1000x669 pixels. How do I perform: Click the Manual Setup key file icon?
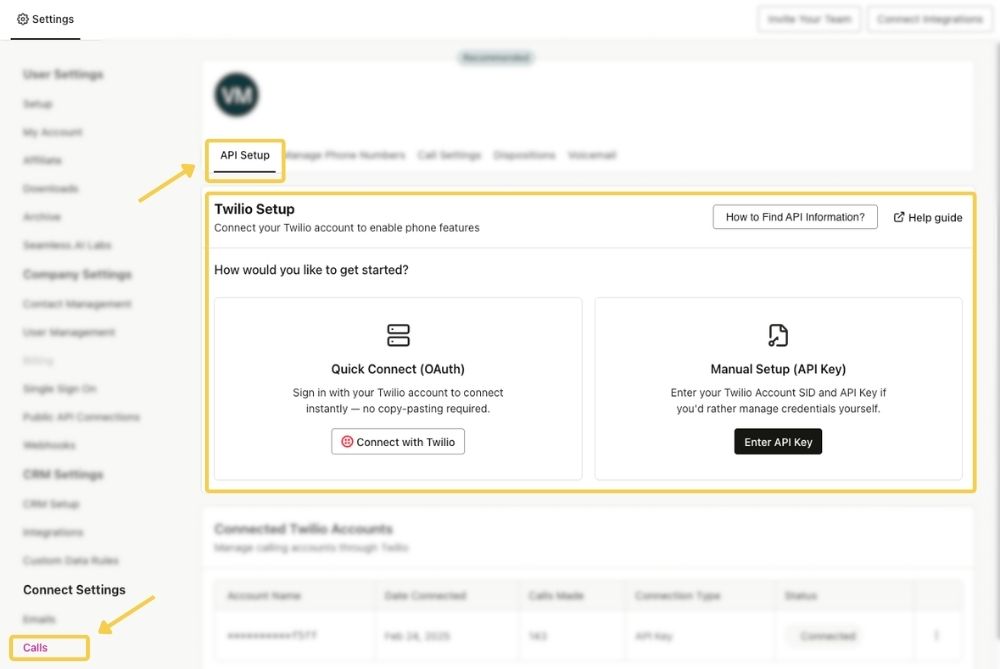778,335
